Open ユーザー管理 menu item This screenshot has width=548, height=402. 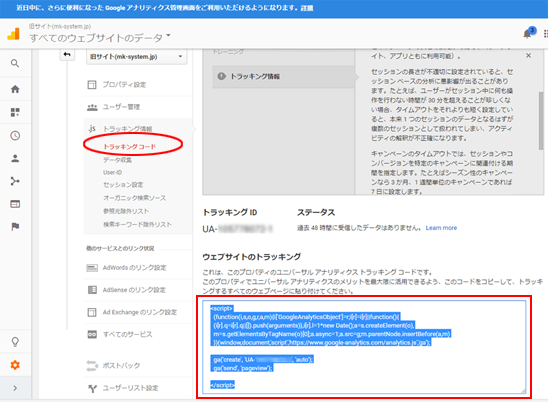tap(121, 107)
